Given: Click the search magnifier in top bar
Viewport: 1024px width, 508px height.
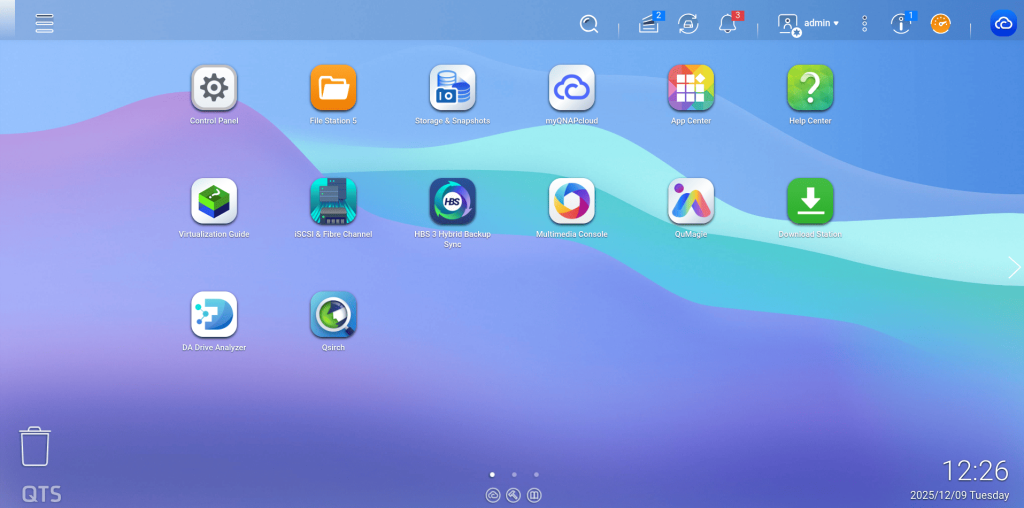Looking at the screenshot, I should 589,24.
